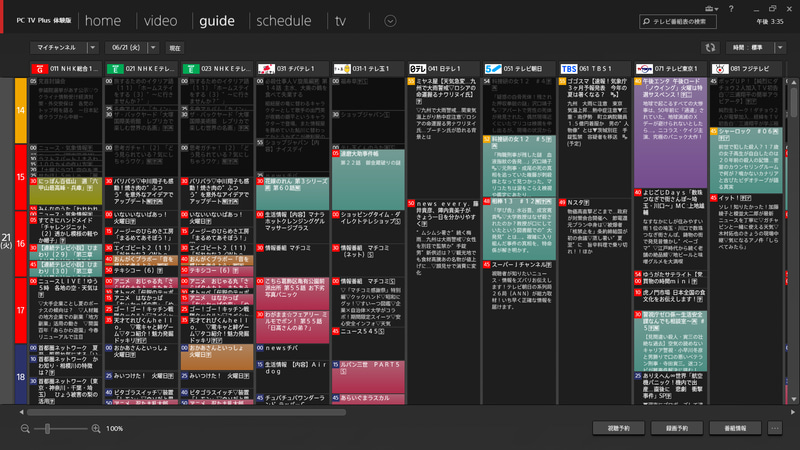This screenshot has height=450, width=800.
Task: Click the horizontal scrollbar thumb
Action: coord(186,412)
